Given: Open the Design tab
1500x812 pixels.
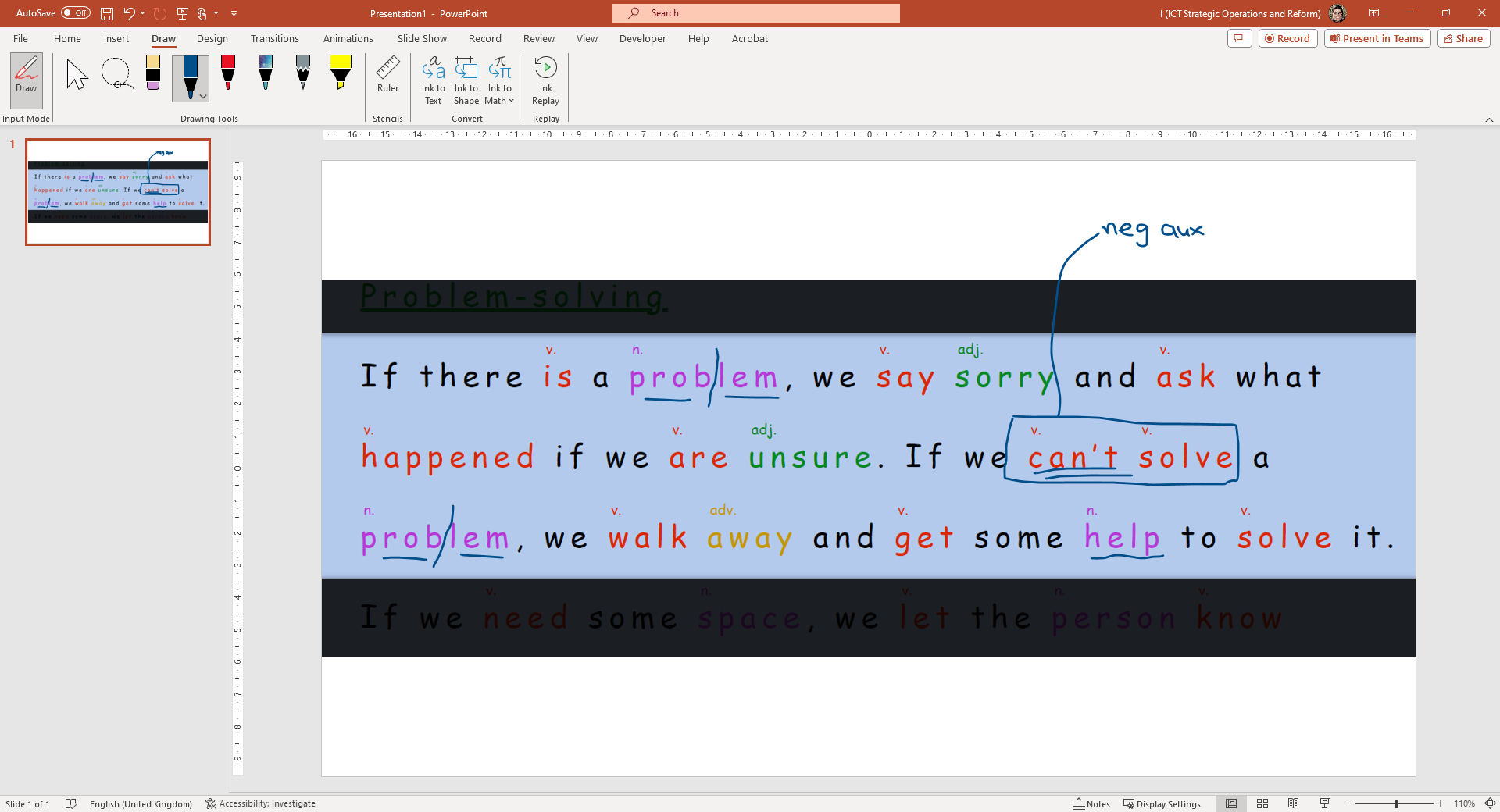Looking at the screenshot, I should click(x=212, y=38).
